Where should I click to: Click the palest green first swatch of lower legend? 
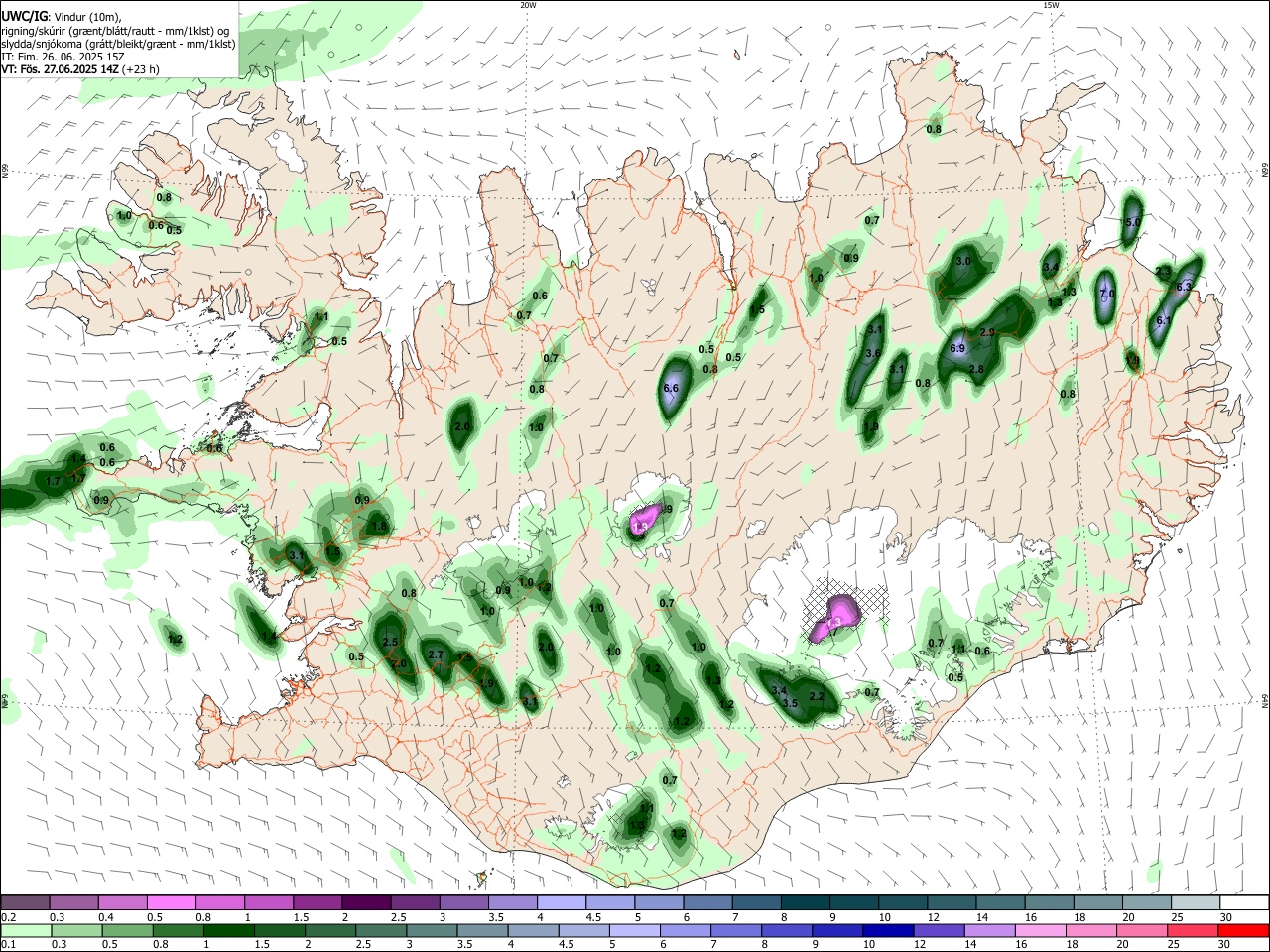(x=27, y=930)
